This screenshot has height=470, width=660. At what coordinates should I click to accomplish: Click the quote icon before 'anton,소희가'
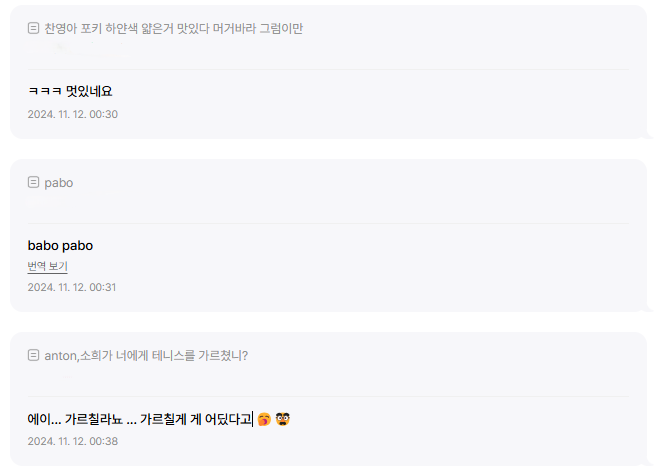[33, 355]
